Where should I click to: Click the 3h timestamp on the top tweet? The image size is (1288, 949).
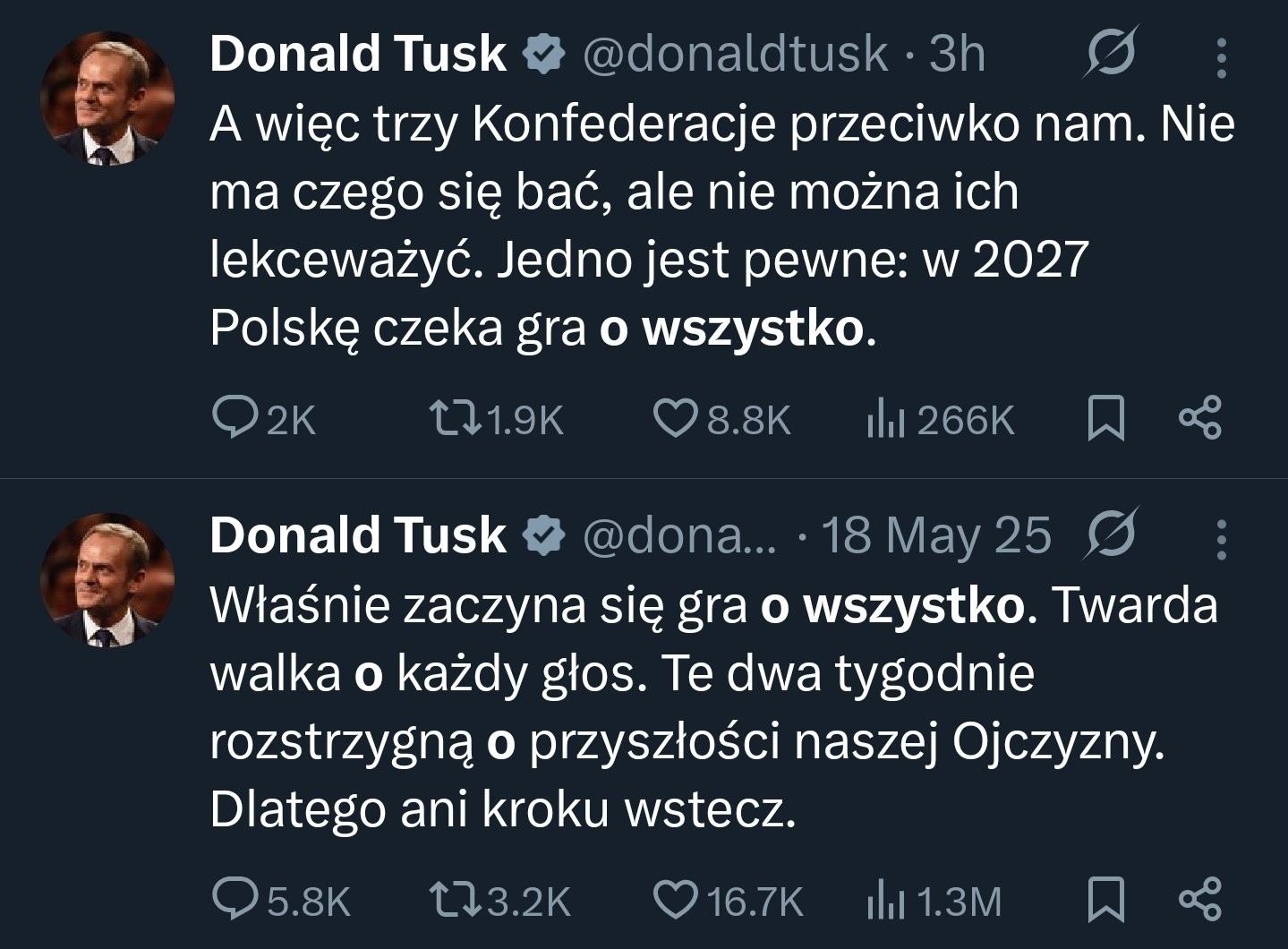coord(952,54)
